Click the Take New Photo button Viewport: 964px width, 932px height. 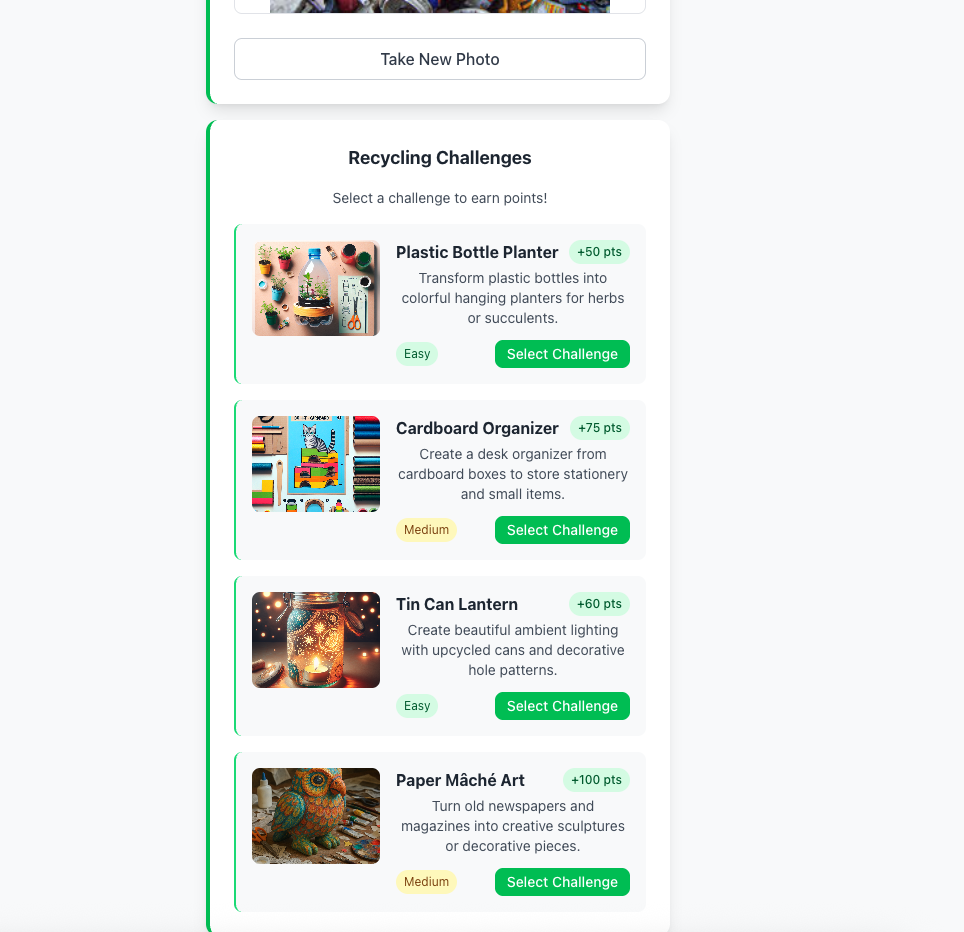[x=440, y=59]
